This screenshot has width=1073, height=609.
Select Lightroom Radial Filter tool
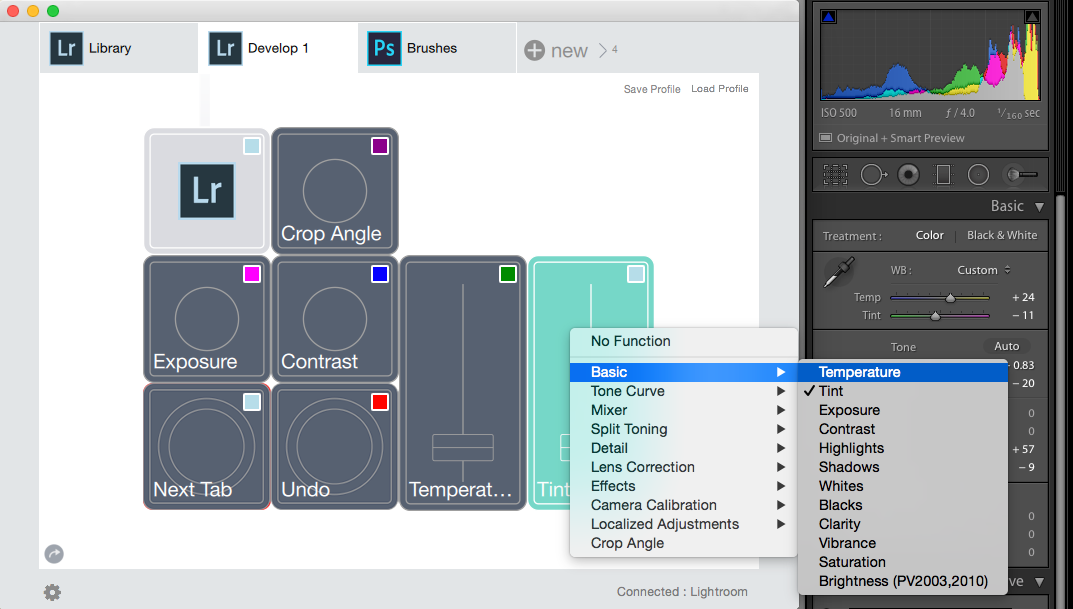(978, 174)
